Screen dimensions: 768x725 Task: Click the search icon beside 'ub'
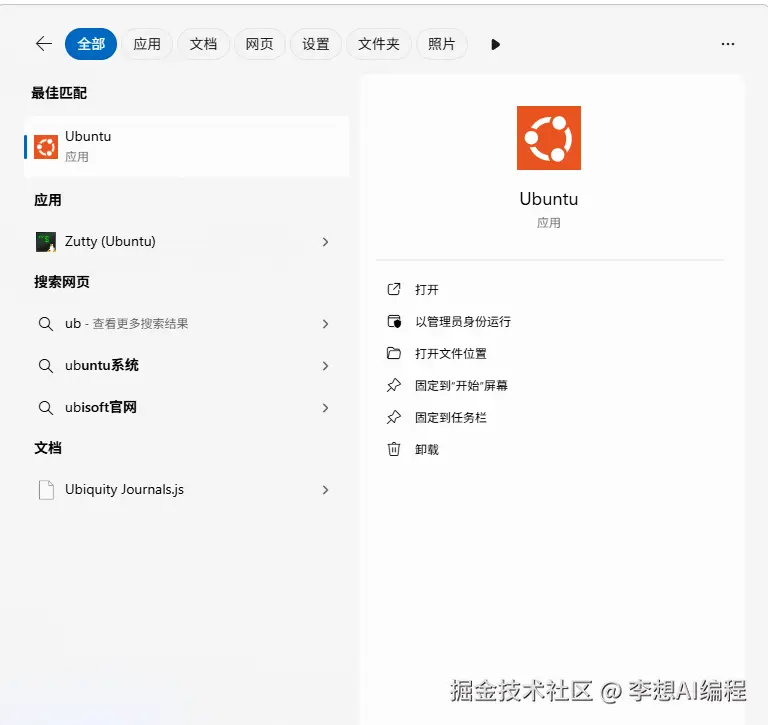click(x=46, y=324)
